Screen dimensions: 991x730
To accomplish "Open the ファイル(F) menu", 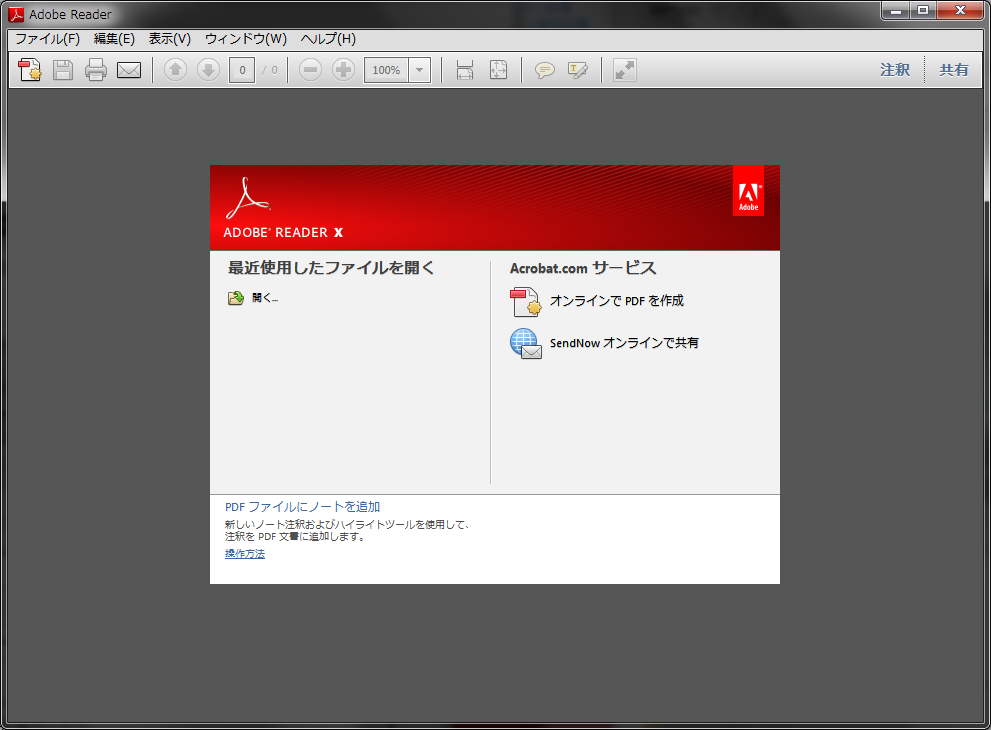I will (47, 39).
